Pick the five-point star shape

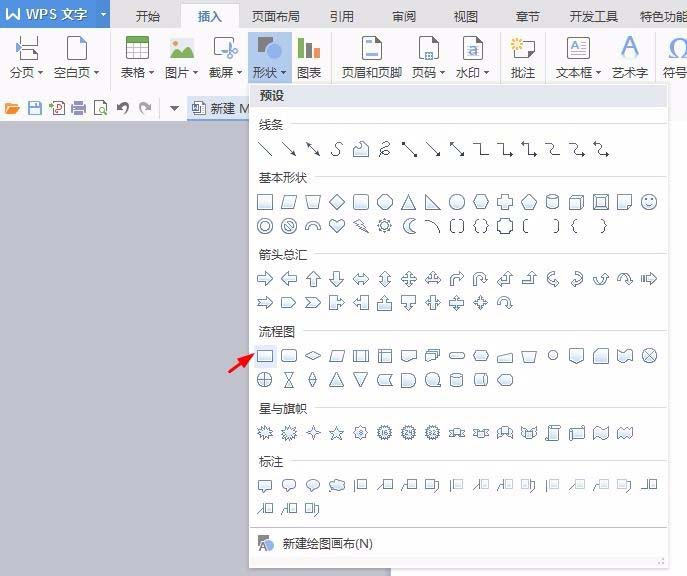337,433
